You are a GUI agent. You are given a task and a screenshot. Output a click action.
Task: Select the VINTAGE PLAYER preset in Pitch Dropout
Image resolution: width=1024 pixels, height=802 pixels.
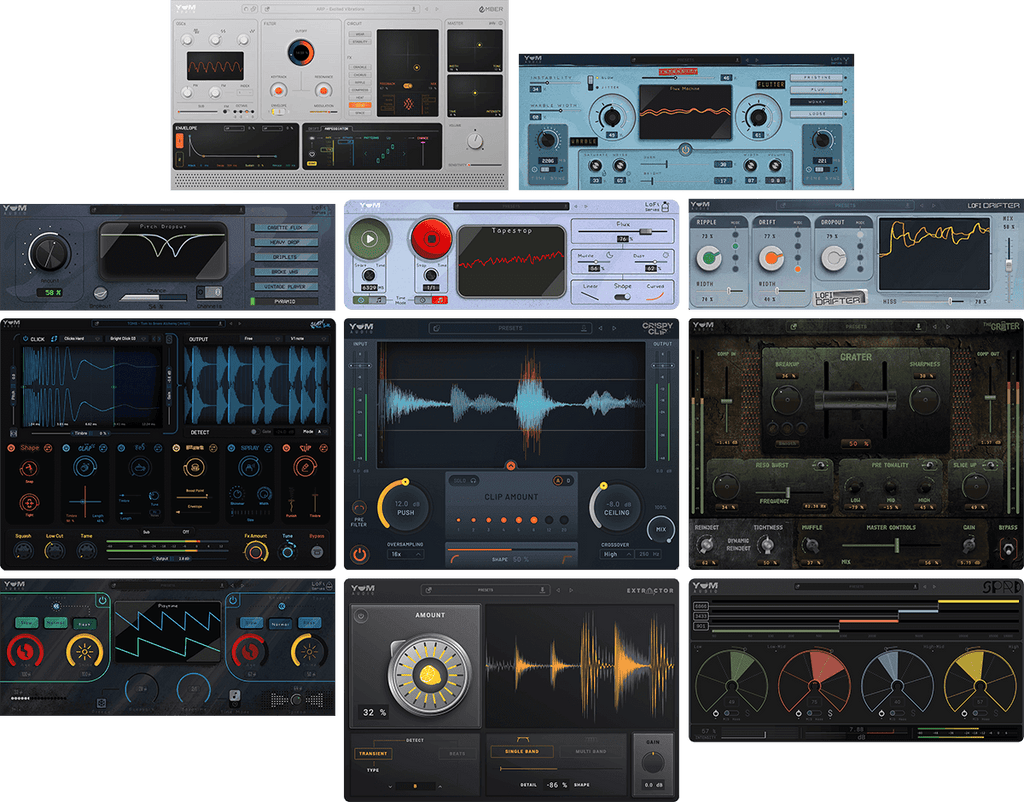[285, 287]
